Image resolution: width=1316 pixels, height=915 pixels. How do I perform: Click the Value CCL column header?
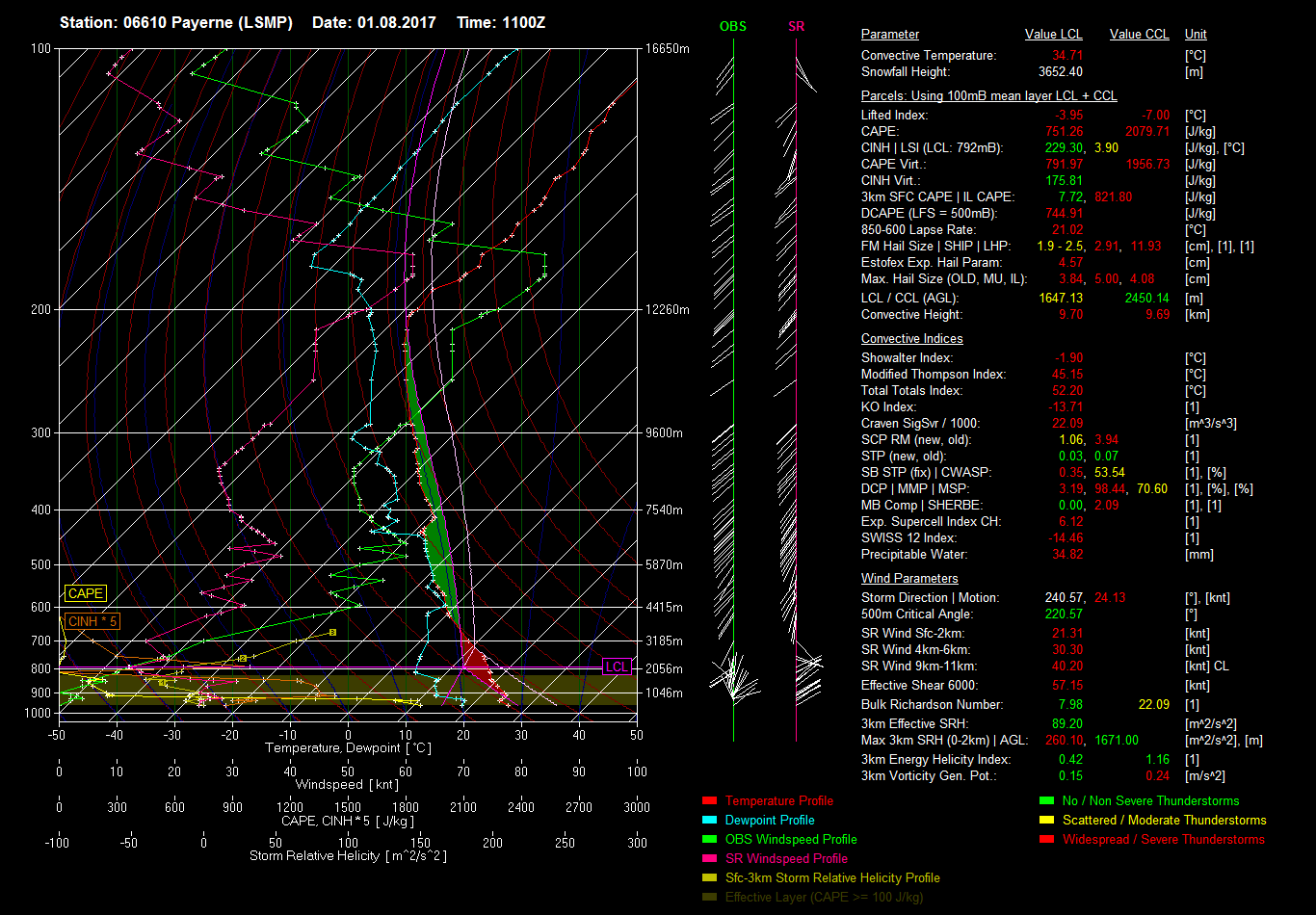(1139, 35)
